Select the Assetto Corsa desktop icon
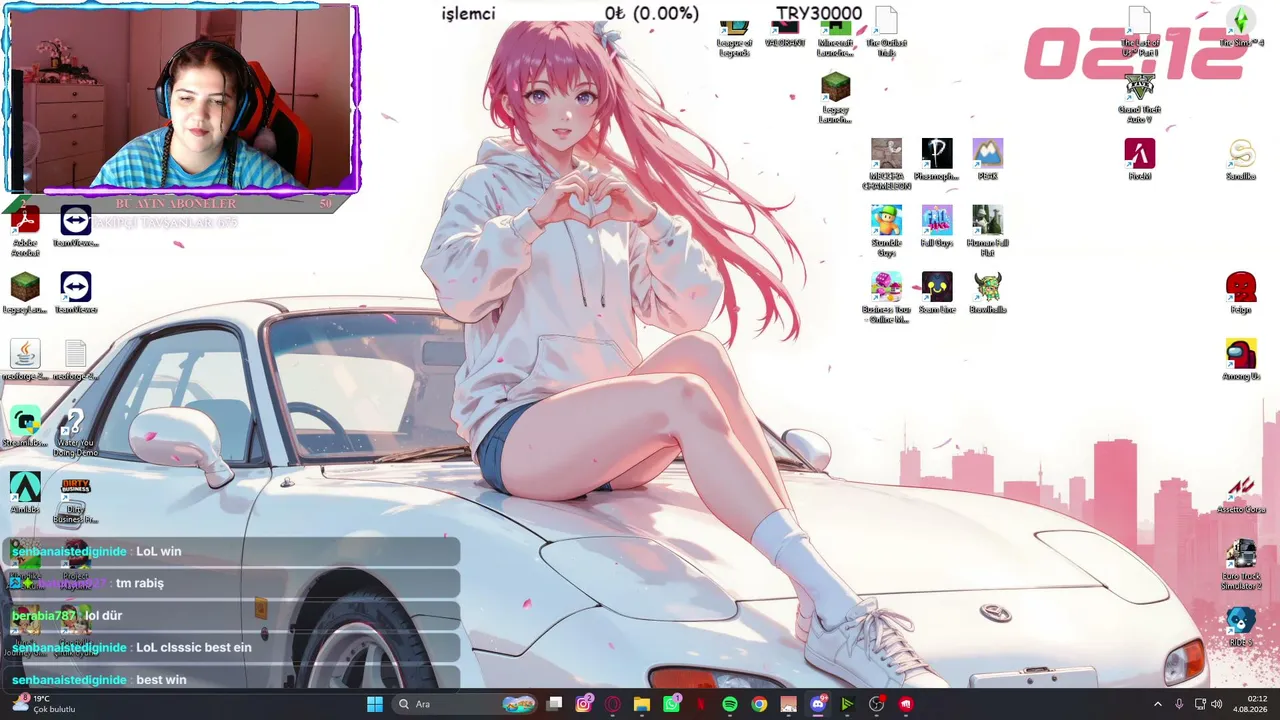 tap(1241, 493)
